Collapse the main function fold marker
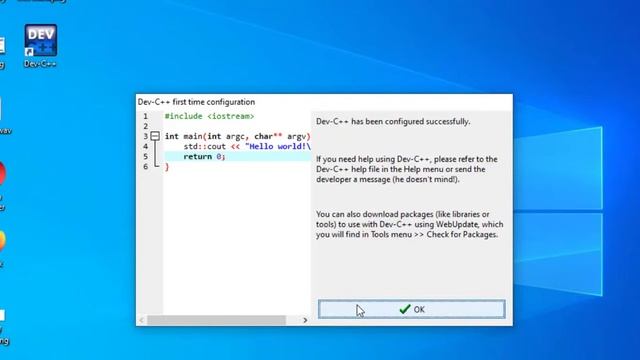 [x=155, y=136]
